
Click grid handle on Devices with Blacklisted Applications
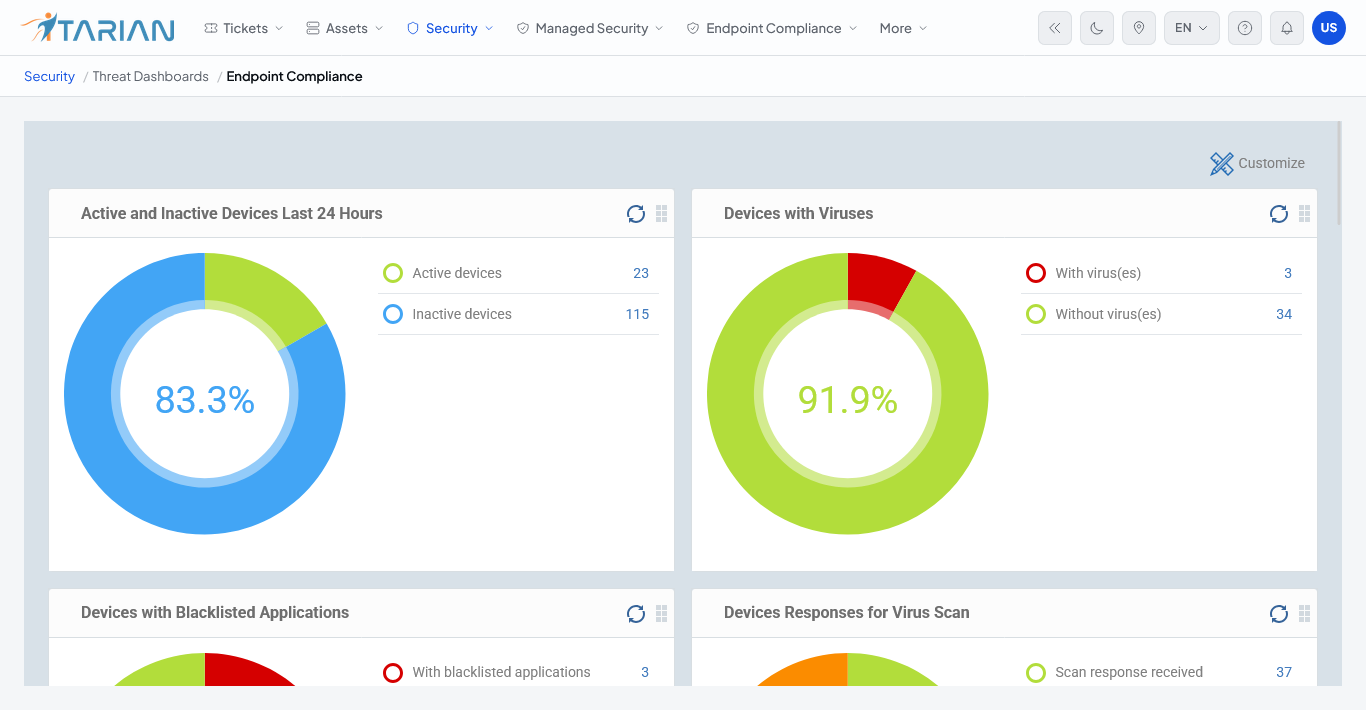pos(661,613)
